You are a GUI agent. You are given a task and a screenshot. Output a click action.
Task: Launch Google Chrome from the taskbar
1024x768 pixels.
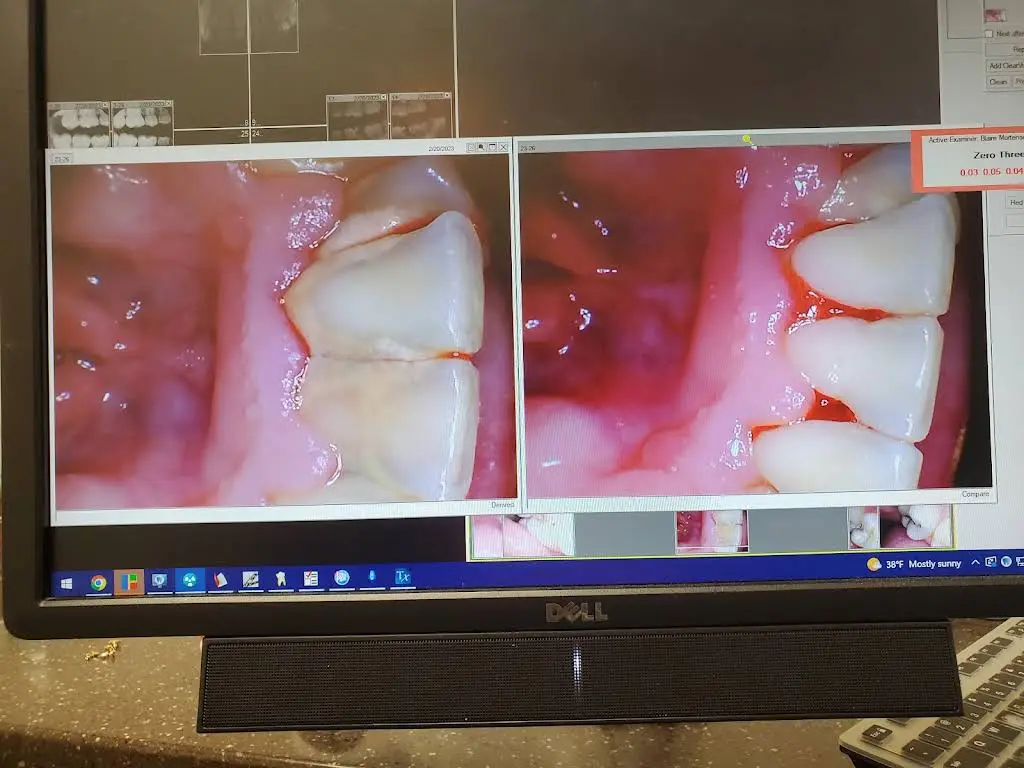tap(99, 583)
